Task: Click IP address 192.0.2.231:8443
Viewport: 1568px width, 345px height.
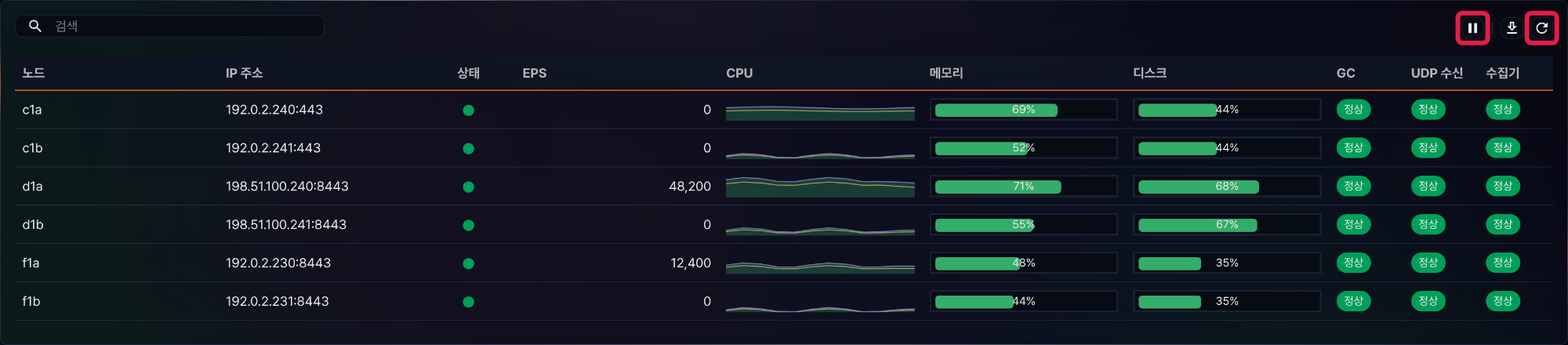Action: 278,302
